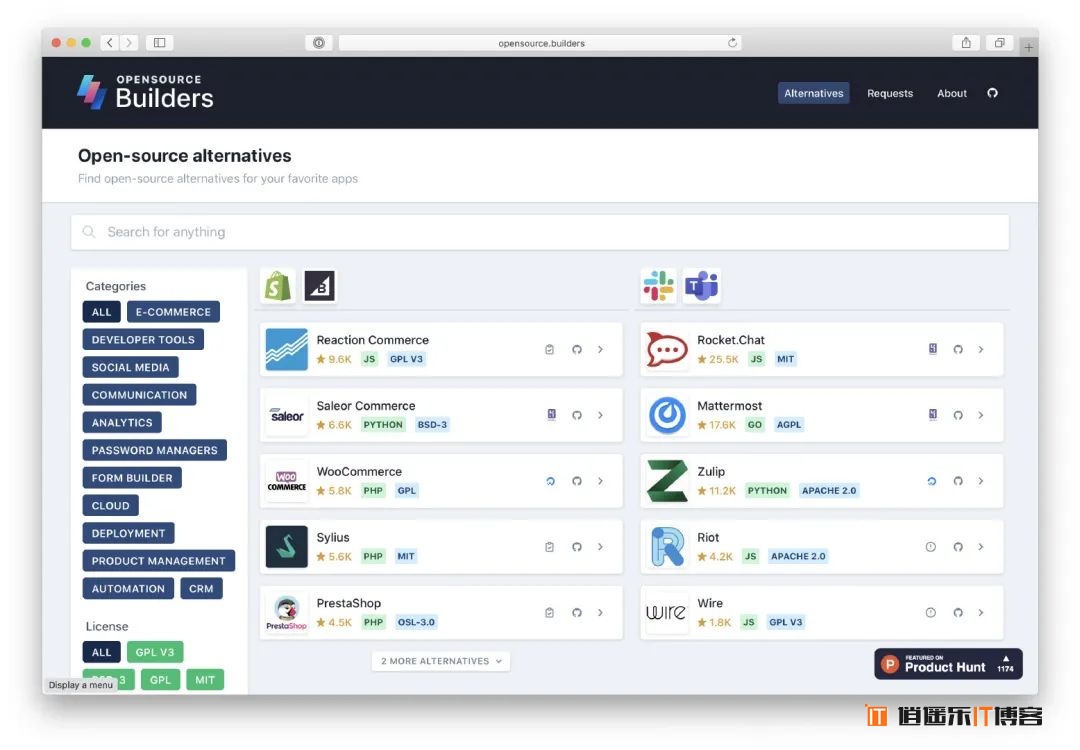Image resolution: width=1080 pixels, height=750 pixels.
Task: Focus the Search for anything field
Action: (540, 232)
